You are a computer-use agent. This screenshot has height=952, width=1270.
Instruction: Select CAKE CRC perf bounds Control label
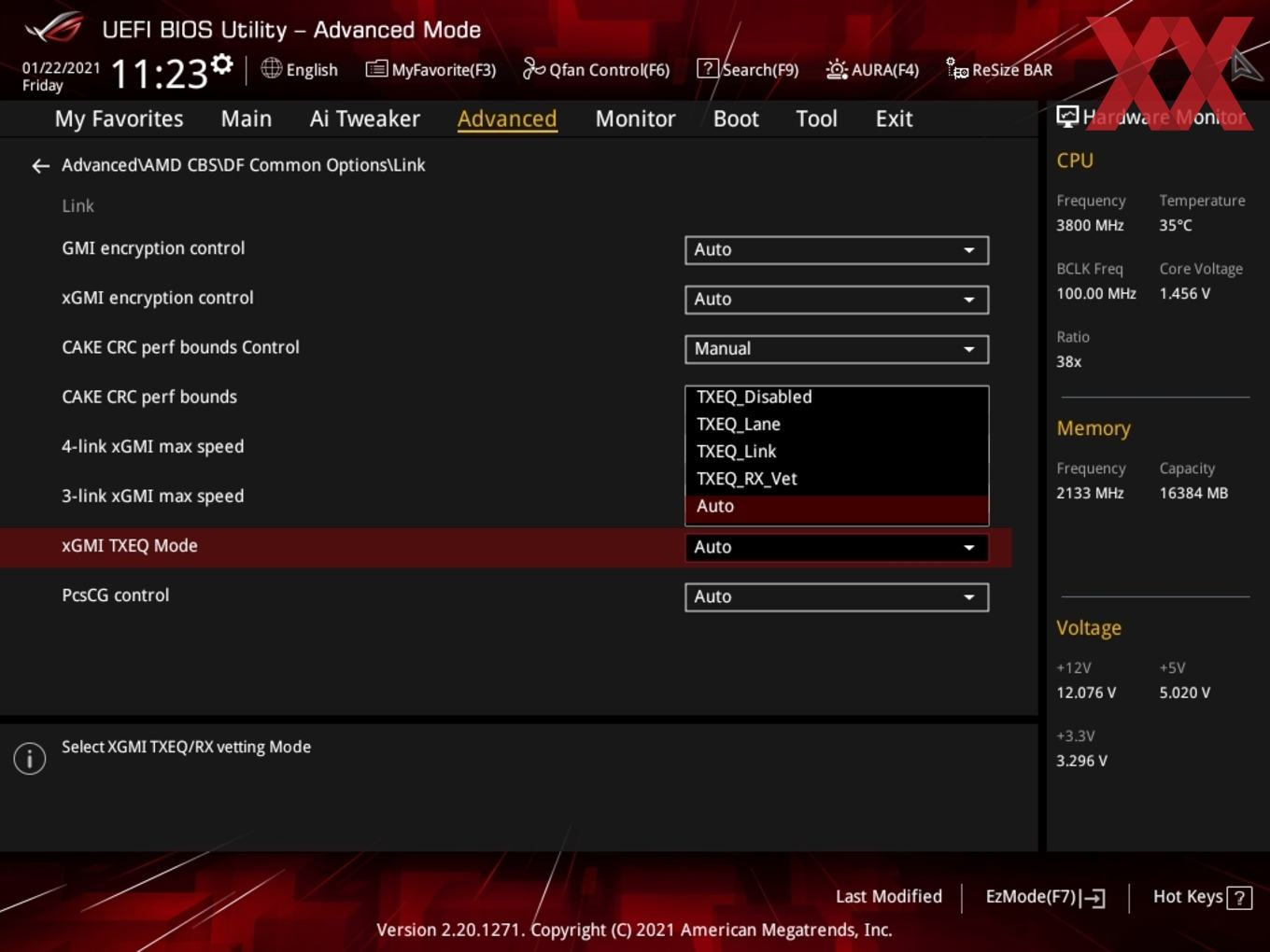tap(181, 347)
